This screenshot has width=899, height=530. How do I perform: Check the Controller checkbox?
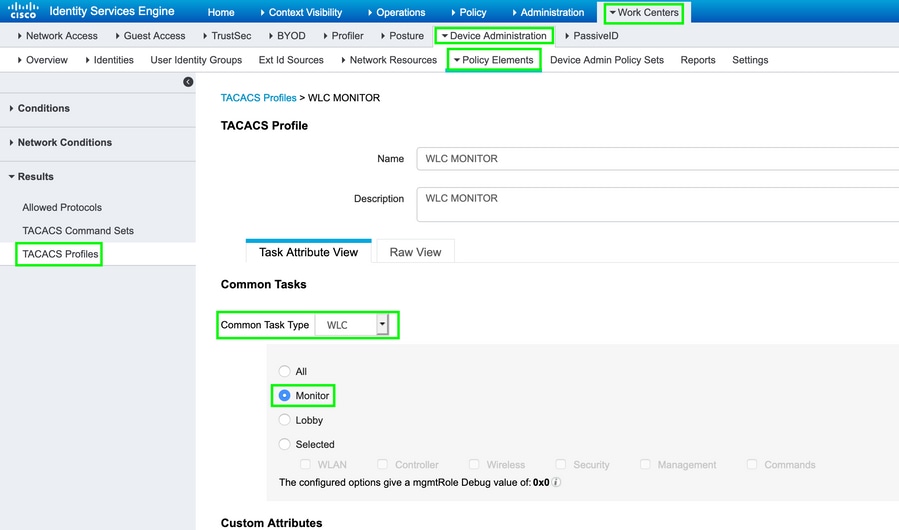(382, 464)
